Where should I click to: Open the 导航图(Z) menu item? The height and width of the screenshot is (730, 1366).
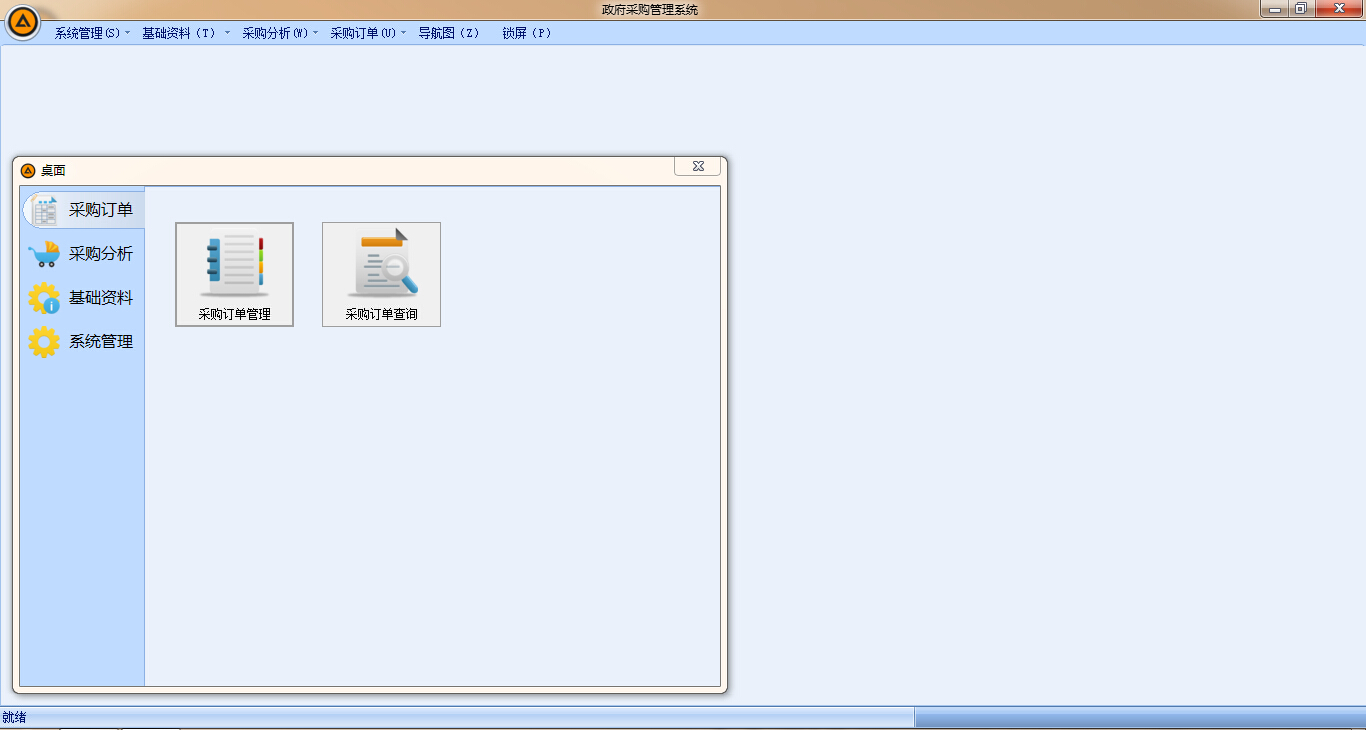point(448,33)
